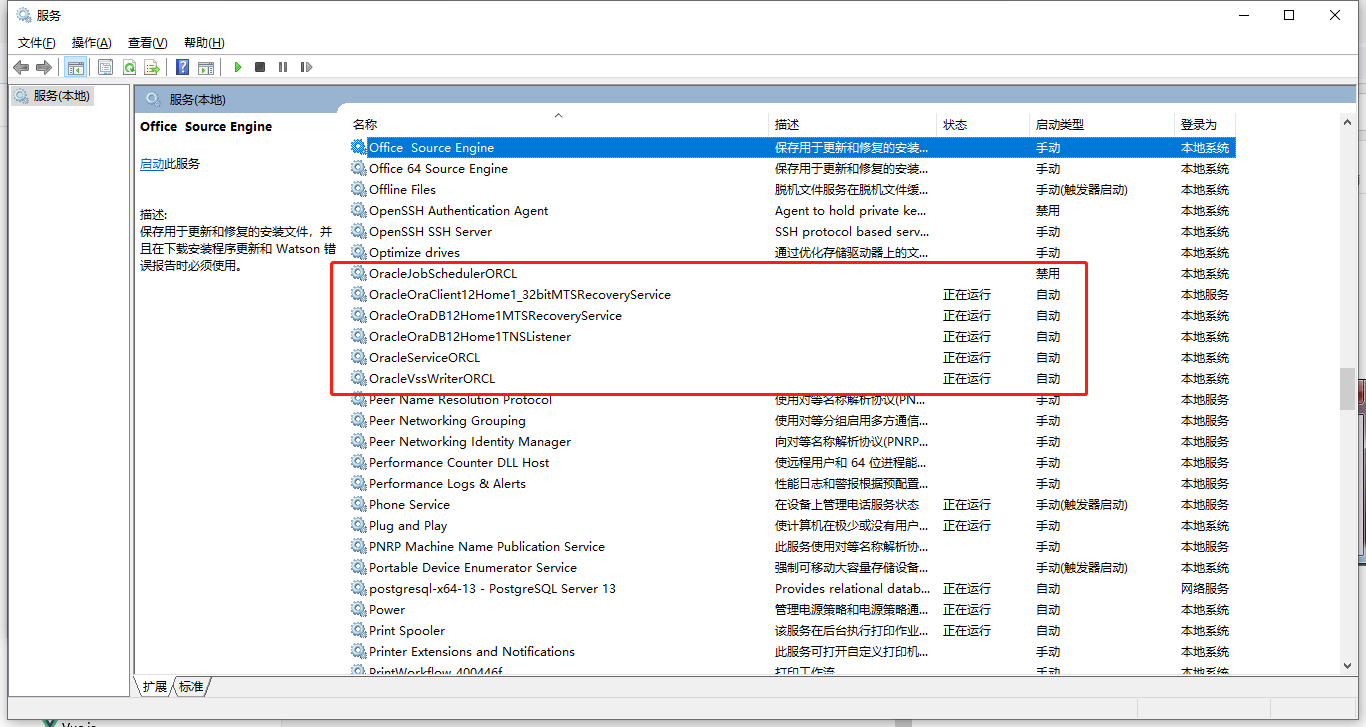Screen dimensions: 1366x727
Task: Select Performance Logs & Alerts service
Action: pos(447,483)
